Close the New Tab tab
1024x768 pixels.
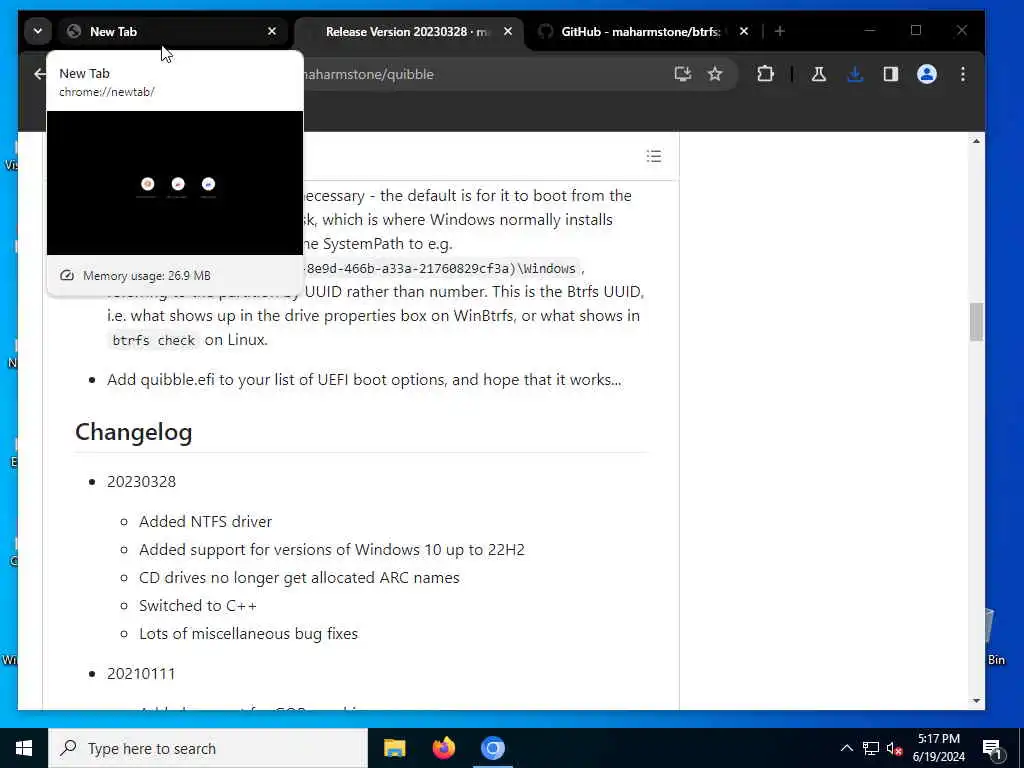(272, 31)
